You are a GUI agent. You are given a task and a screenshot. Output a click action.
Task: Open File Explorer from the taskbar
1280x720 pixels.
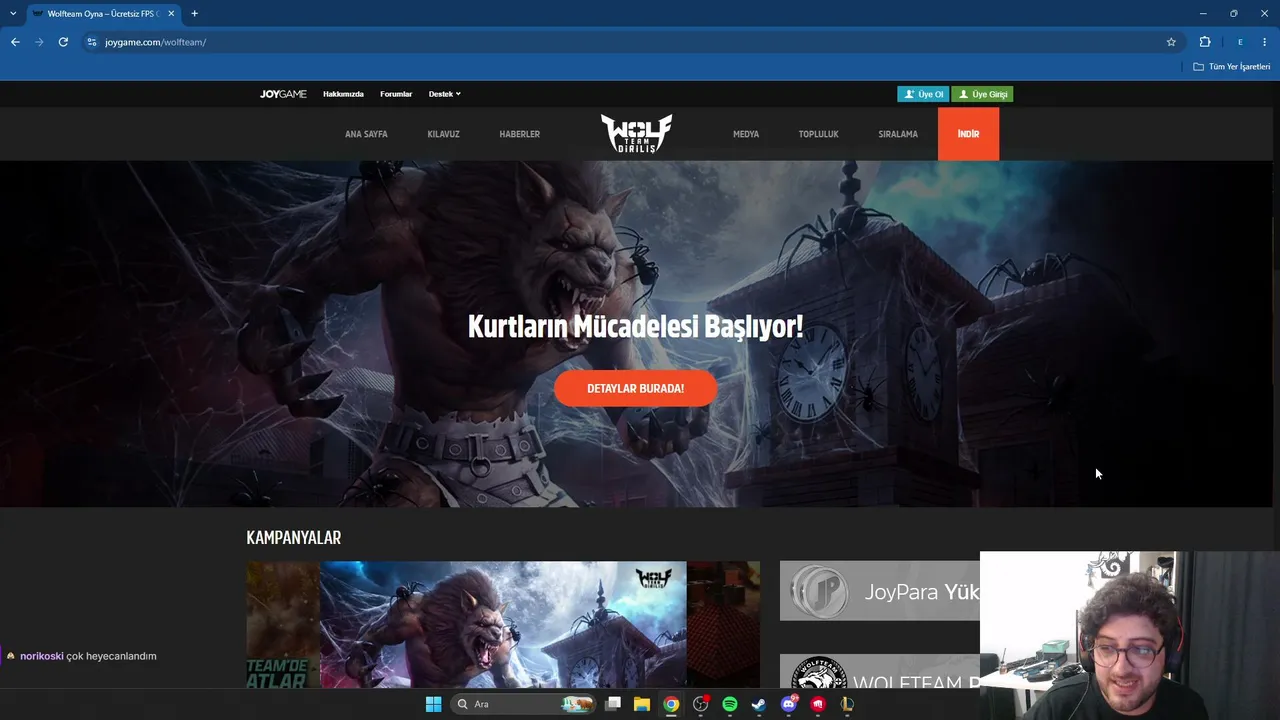tap(642, 704)
